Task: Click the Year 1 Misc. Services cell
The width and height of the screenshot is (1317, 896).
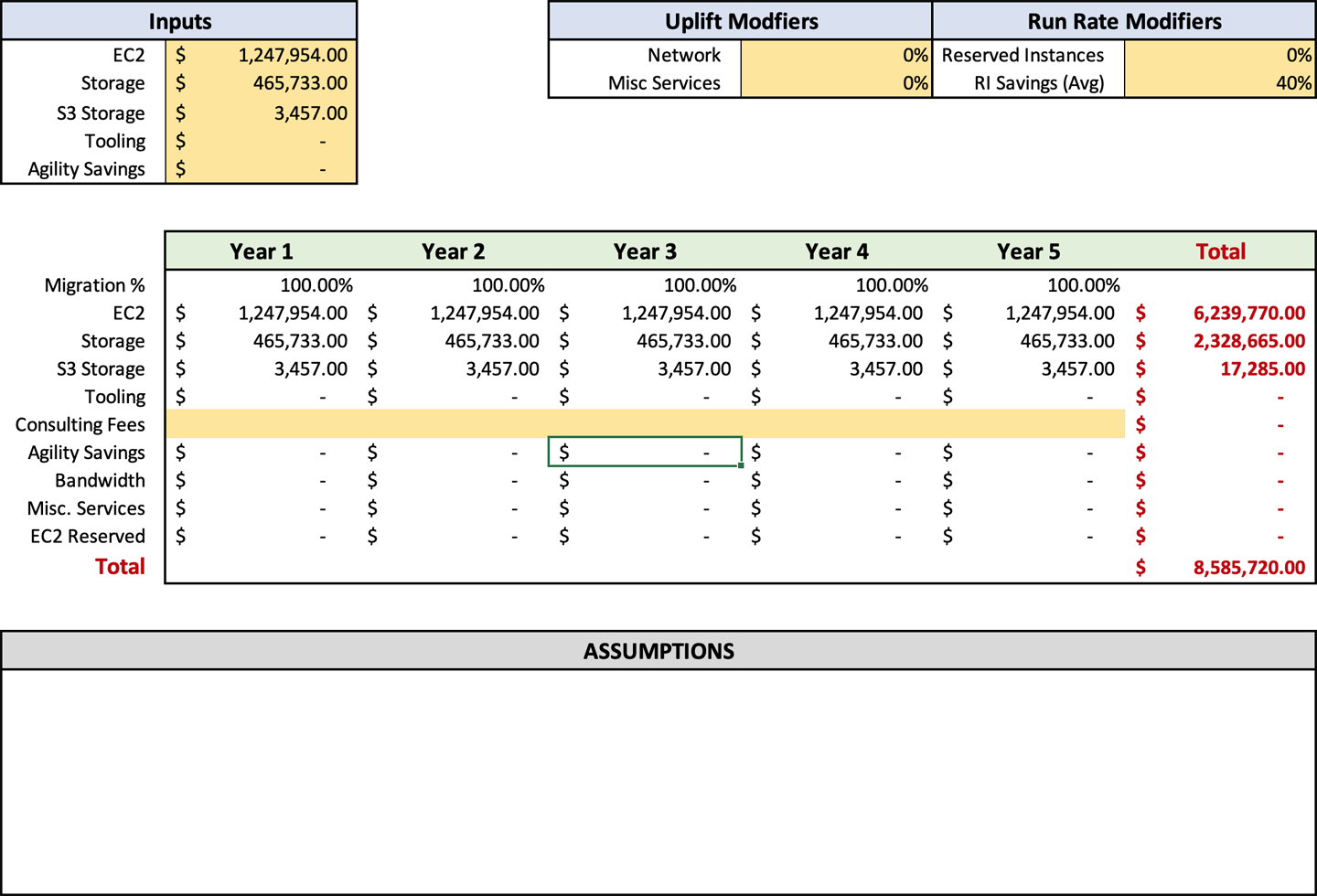Action: pyautogui.click(x=262, y=508)
